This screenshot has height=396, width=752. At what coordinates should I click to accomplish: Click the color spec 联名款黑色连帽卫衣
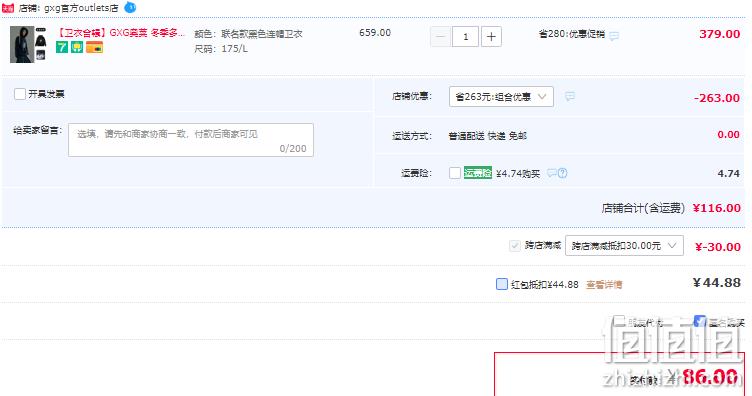point(261,34)
